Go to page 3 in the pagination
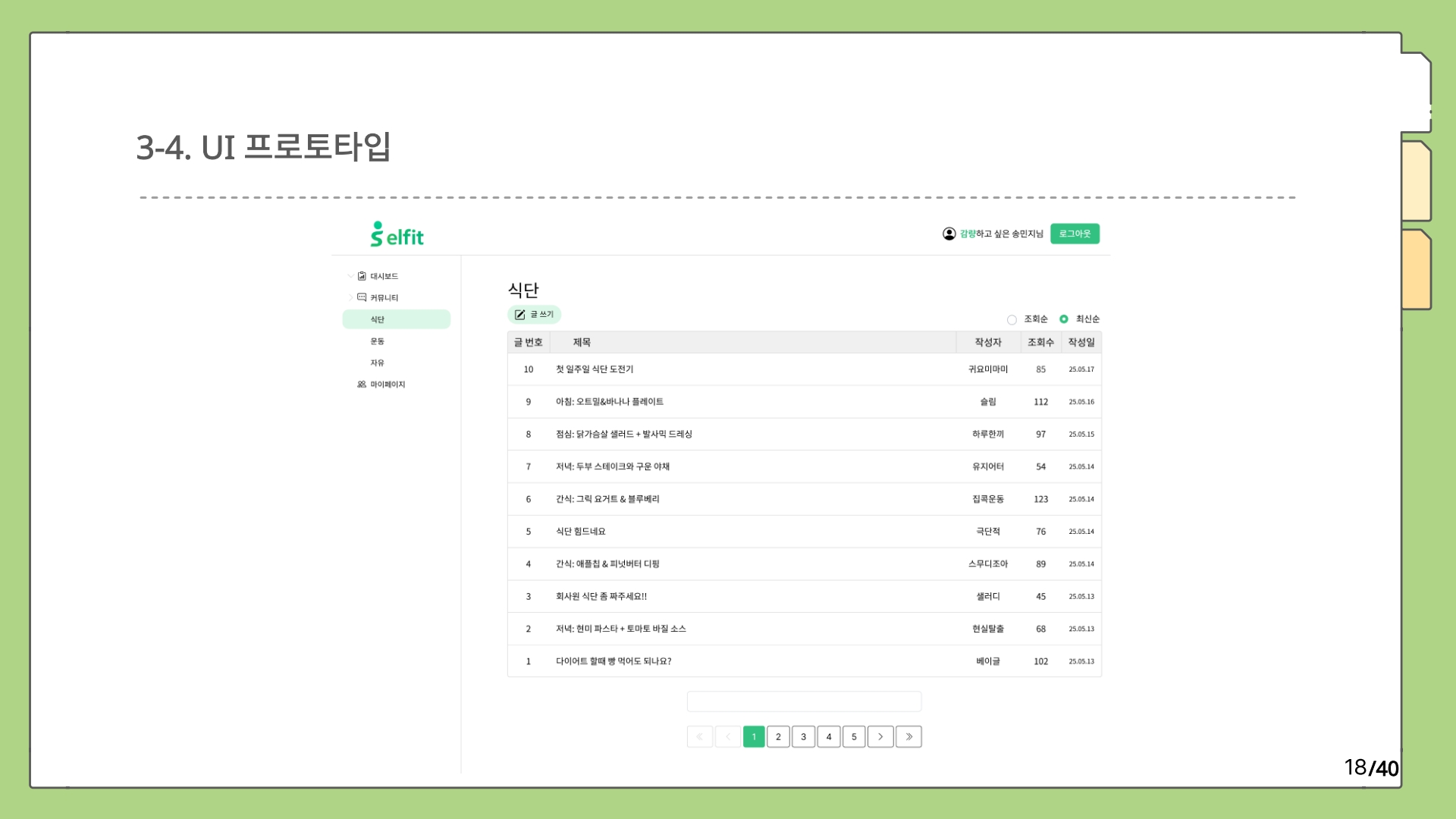The image size is (1456, 819). (803, 737)
